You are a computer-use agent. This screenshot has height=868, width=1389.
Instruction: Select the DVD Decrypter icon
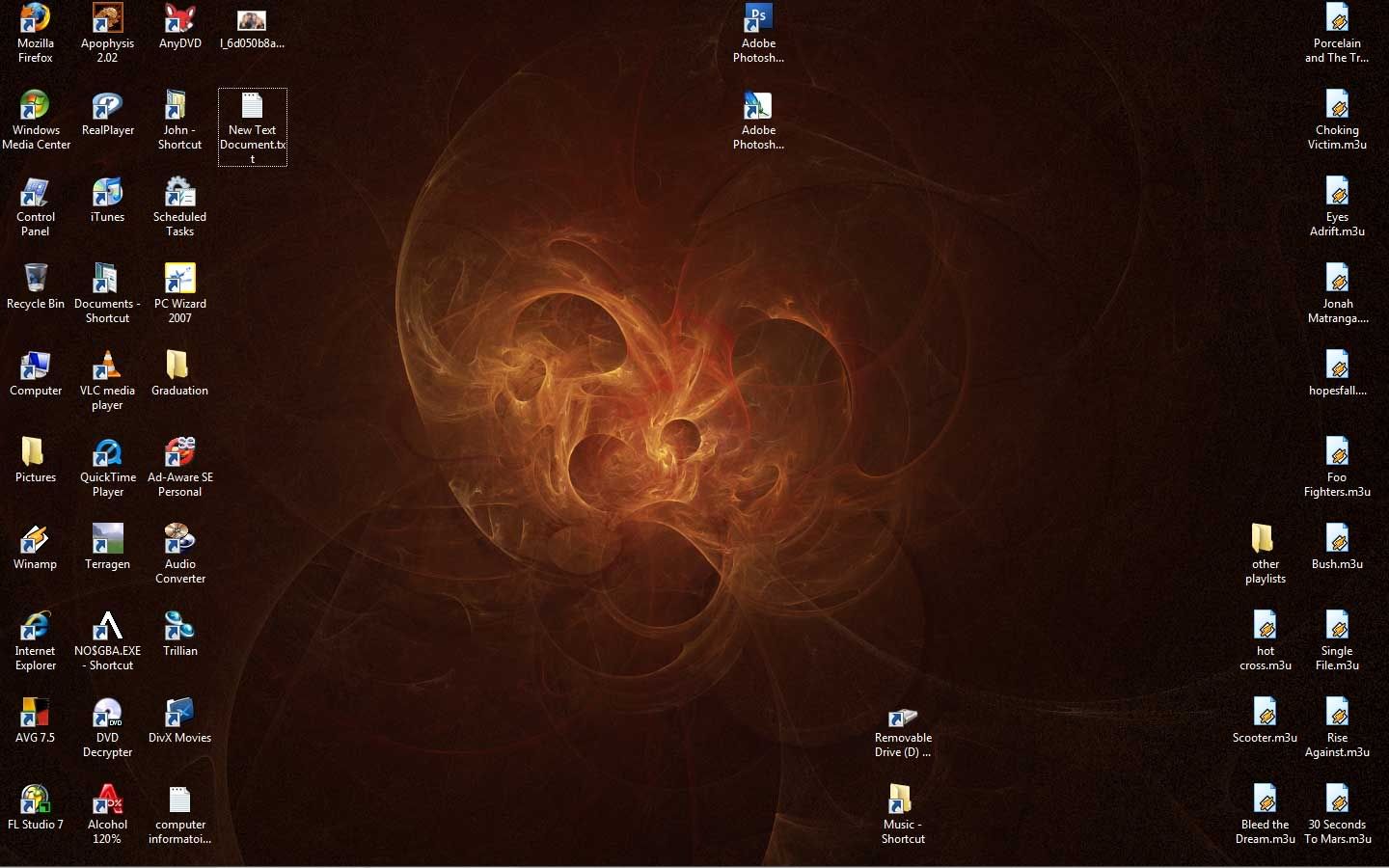click(x=107, y=713)
